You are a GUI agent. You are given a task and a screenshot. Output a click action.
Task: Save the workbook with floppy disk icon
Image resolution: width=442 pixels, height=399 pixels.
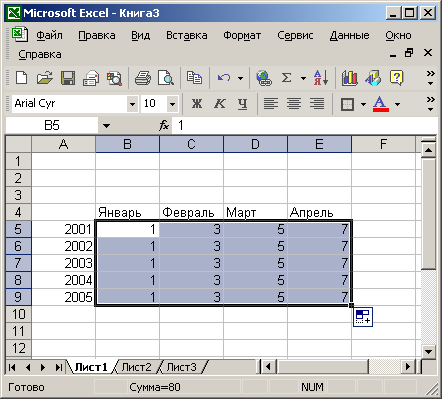(68, 78)
